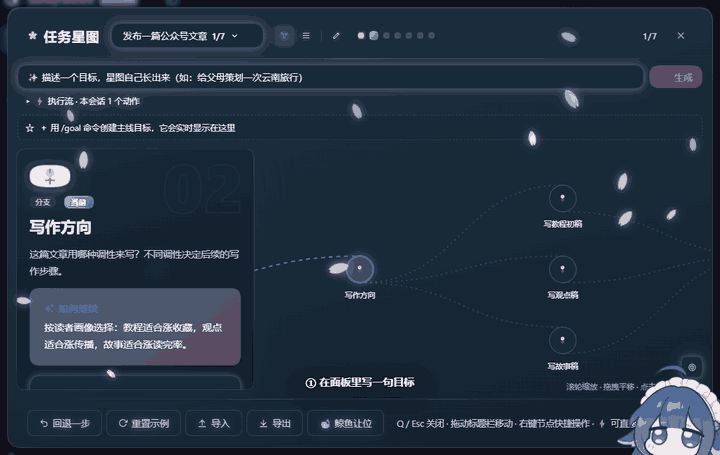Click the 用 /goal 命令创建主线目标 hint row
The height and width of the screenshot is (455, 720).
(x=360, y=128)
